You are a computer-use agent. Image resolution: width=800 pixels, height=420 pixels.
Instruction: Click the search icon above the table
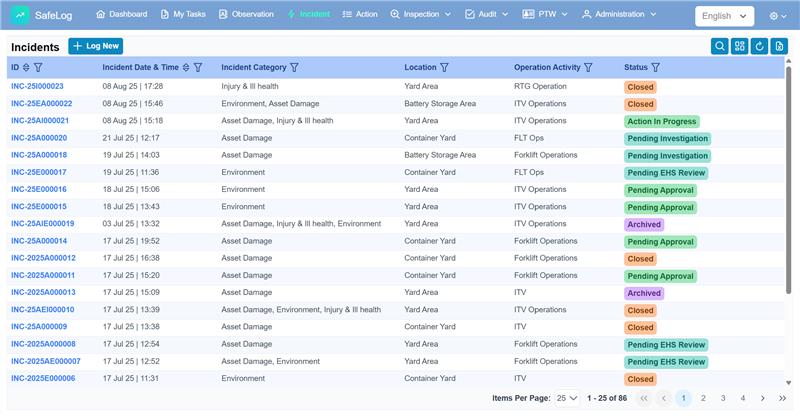tap(719, 46)
